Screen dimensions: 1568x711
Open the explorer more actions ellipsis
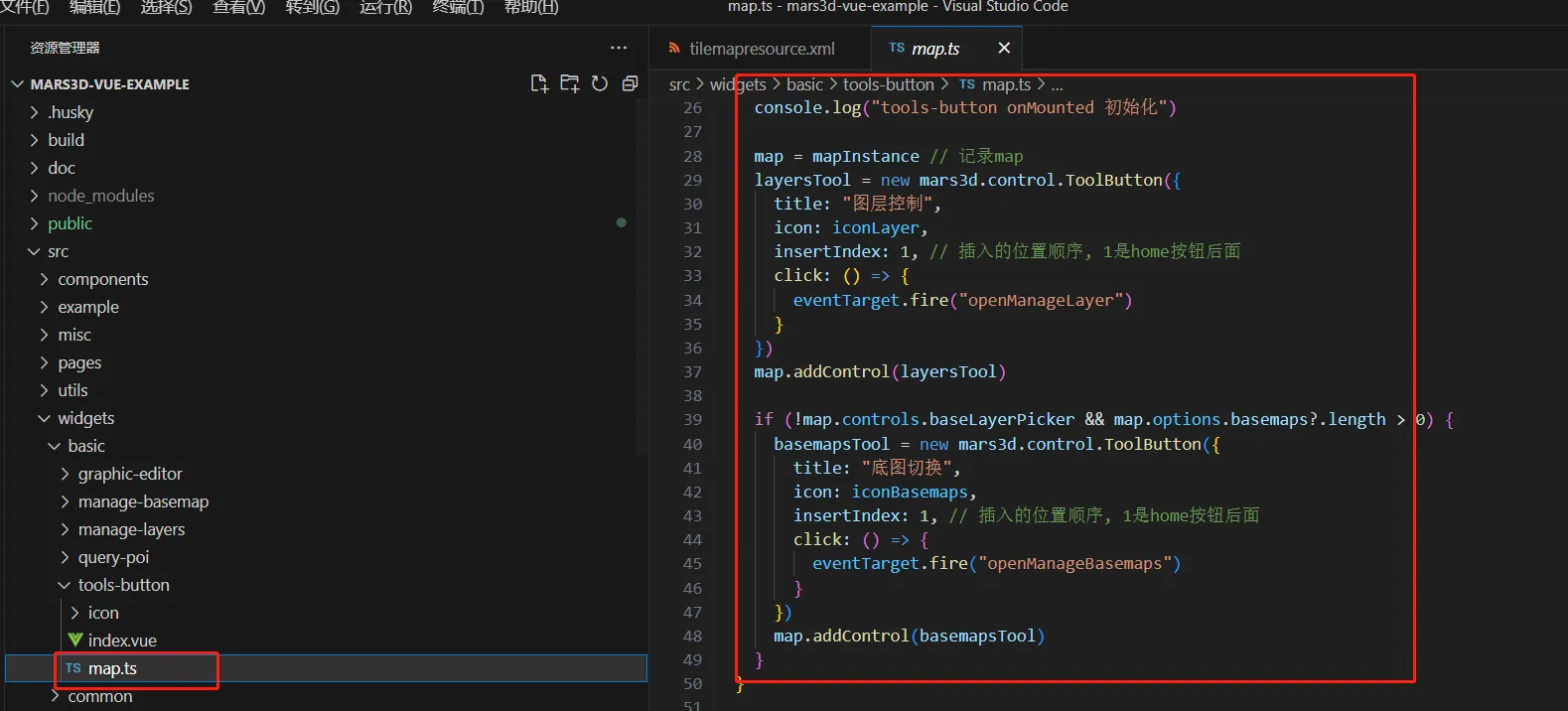click(619, 48)
